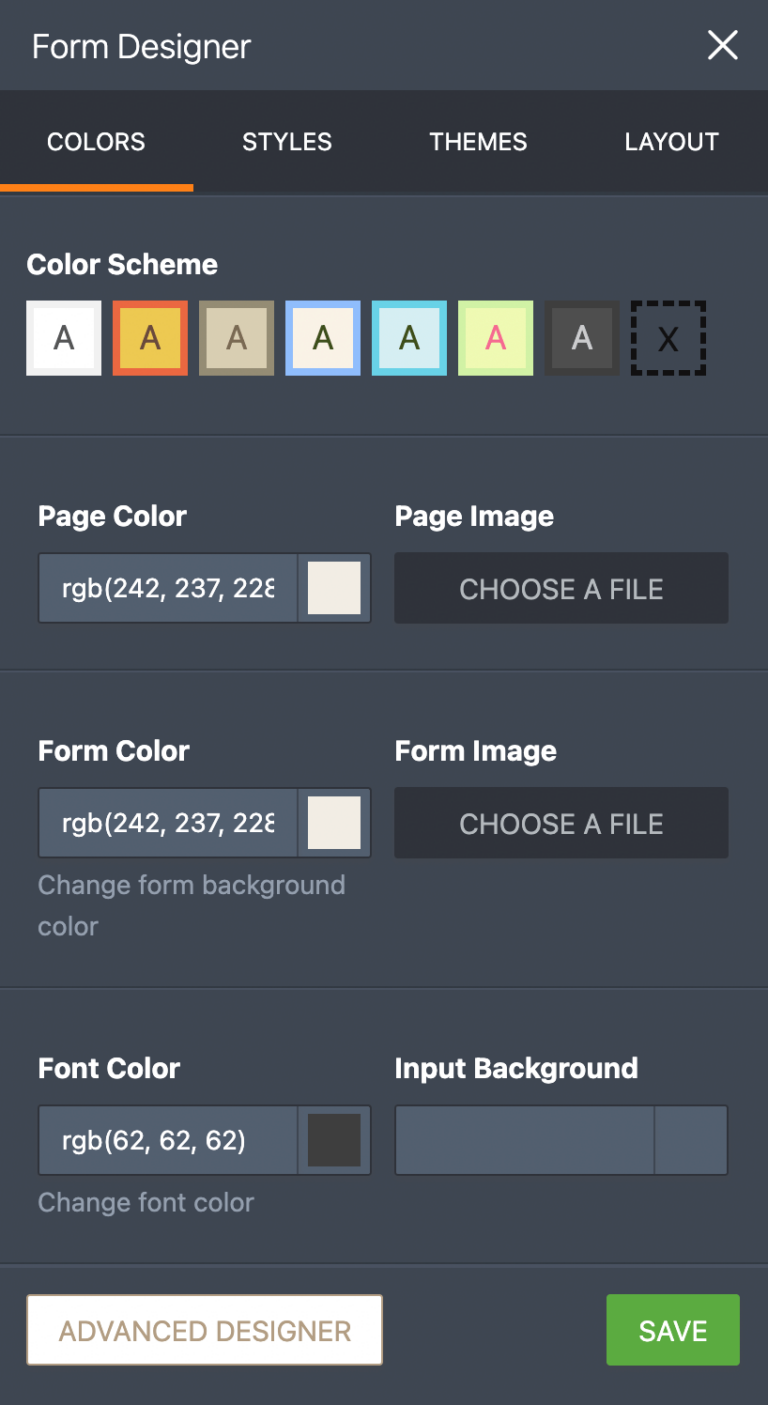768x1405 pixels.
Task: Select the white color scheme swatch
Action: (x=63, y=338)
